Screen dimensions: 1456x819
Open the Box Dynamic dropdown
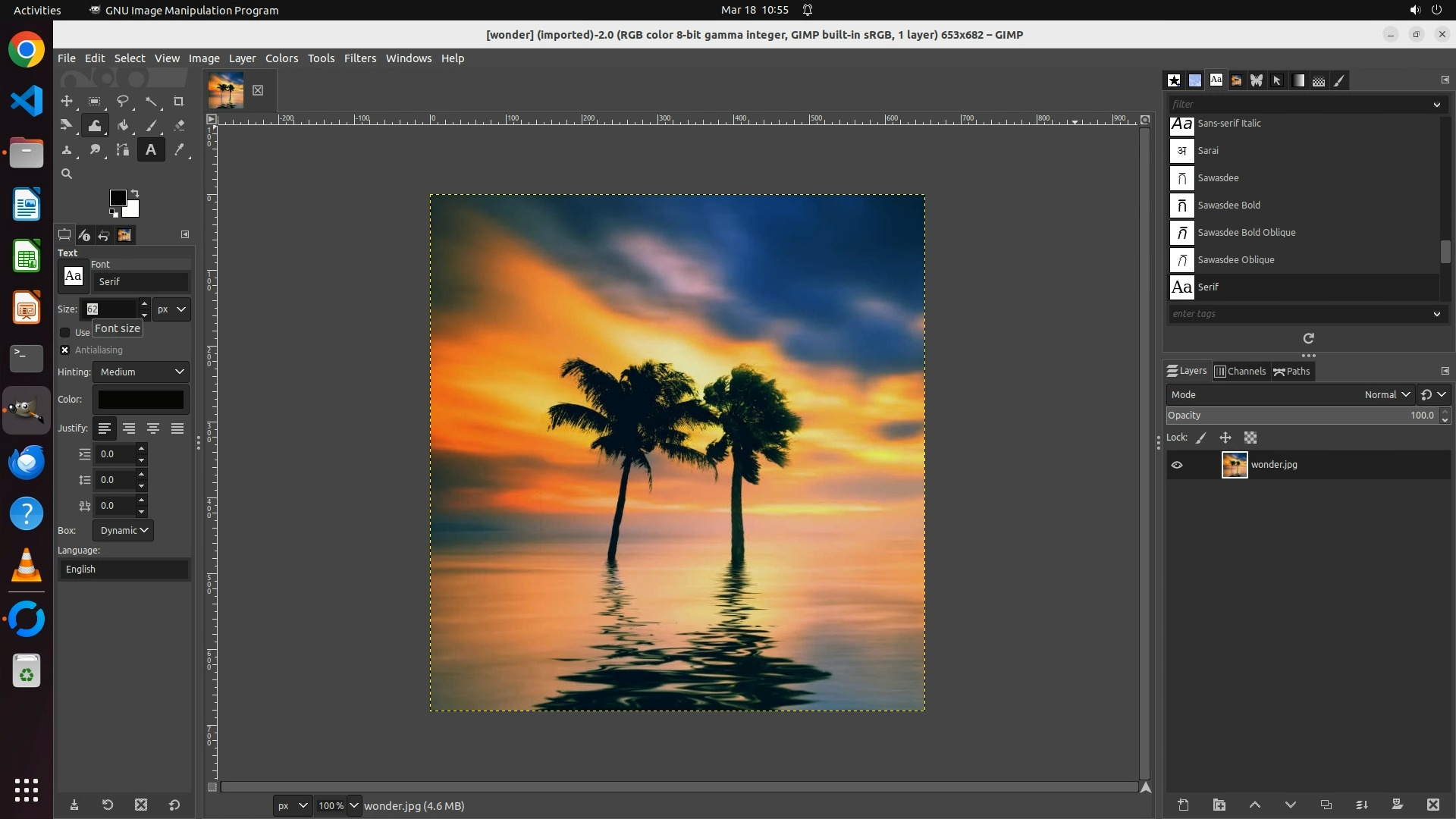point(124,530)
